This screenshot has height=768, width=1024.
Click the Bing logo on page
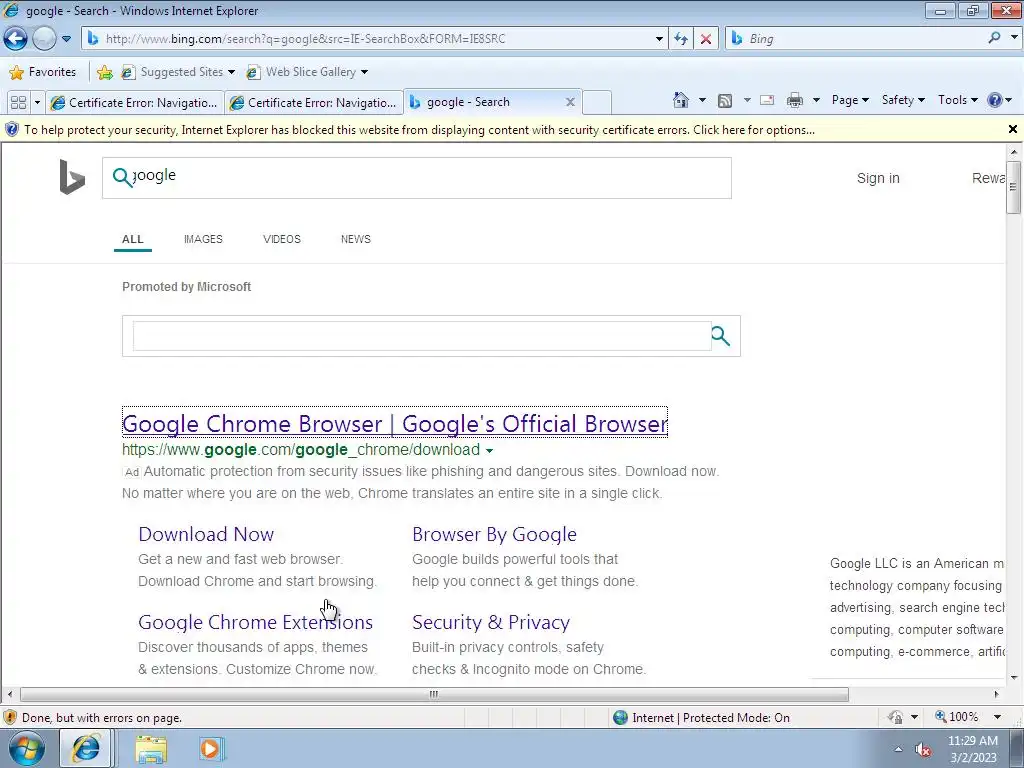tap(72, 177)
